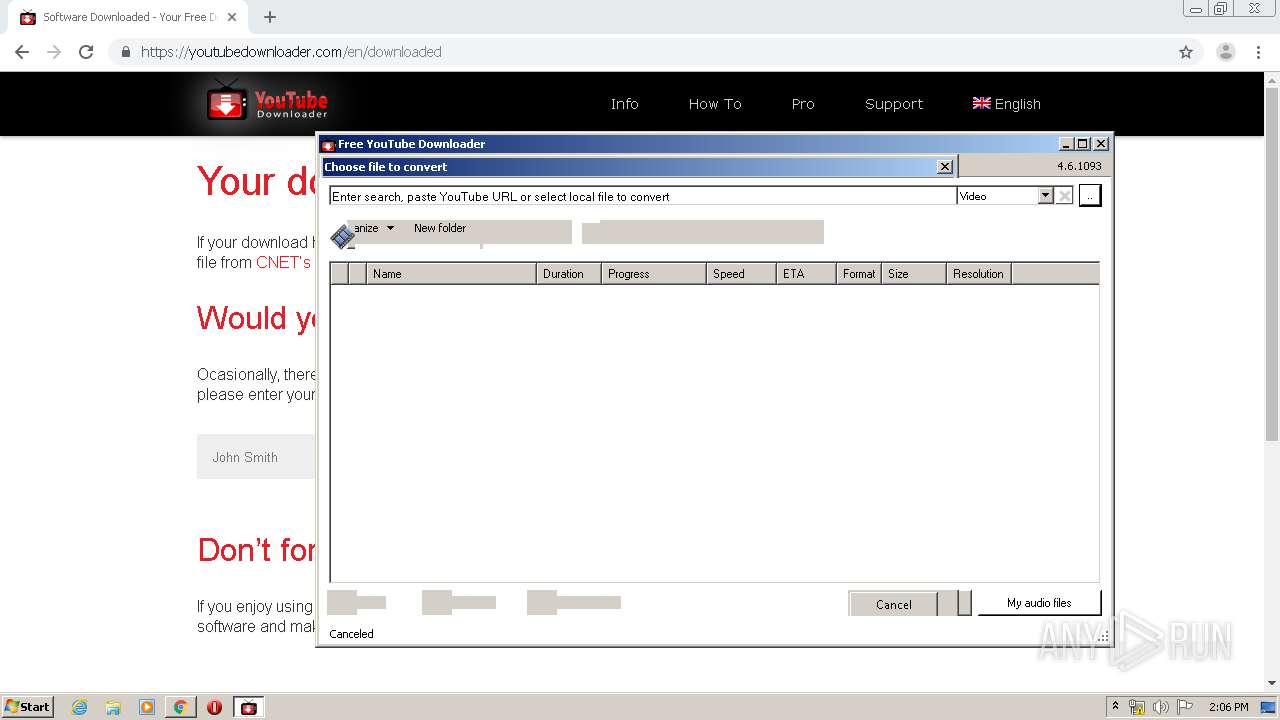Click the John Smith name field
Image resolution: width=1280 pixels, height=720 pixels.
256,457
